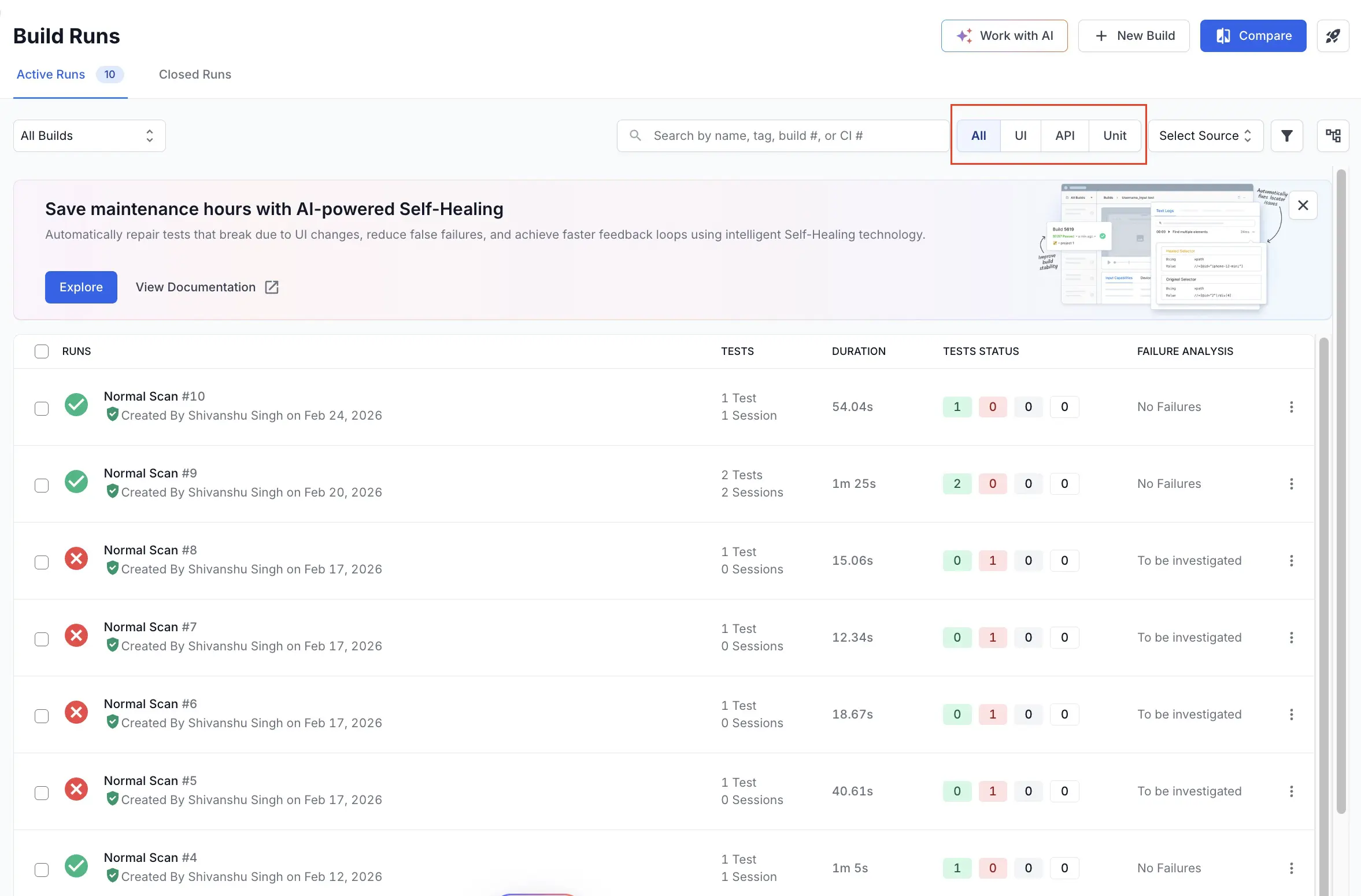Screen dimensions: 1361x896
Task: Open the Normal Scan #10 run
Action: (x=154, y=397)
